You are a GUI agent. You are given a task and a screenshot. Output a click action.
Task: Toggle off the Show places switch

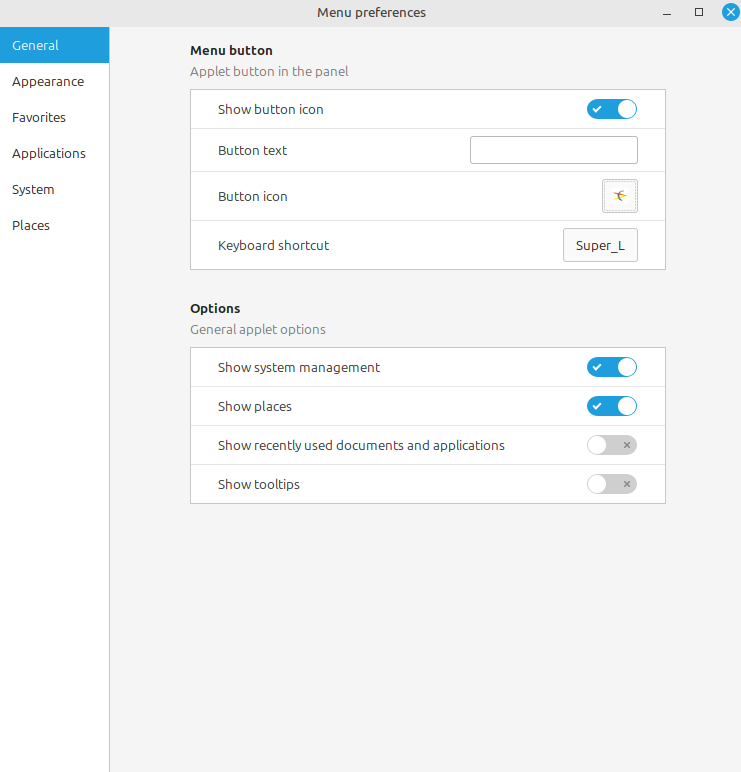(611, 406)
